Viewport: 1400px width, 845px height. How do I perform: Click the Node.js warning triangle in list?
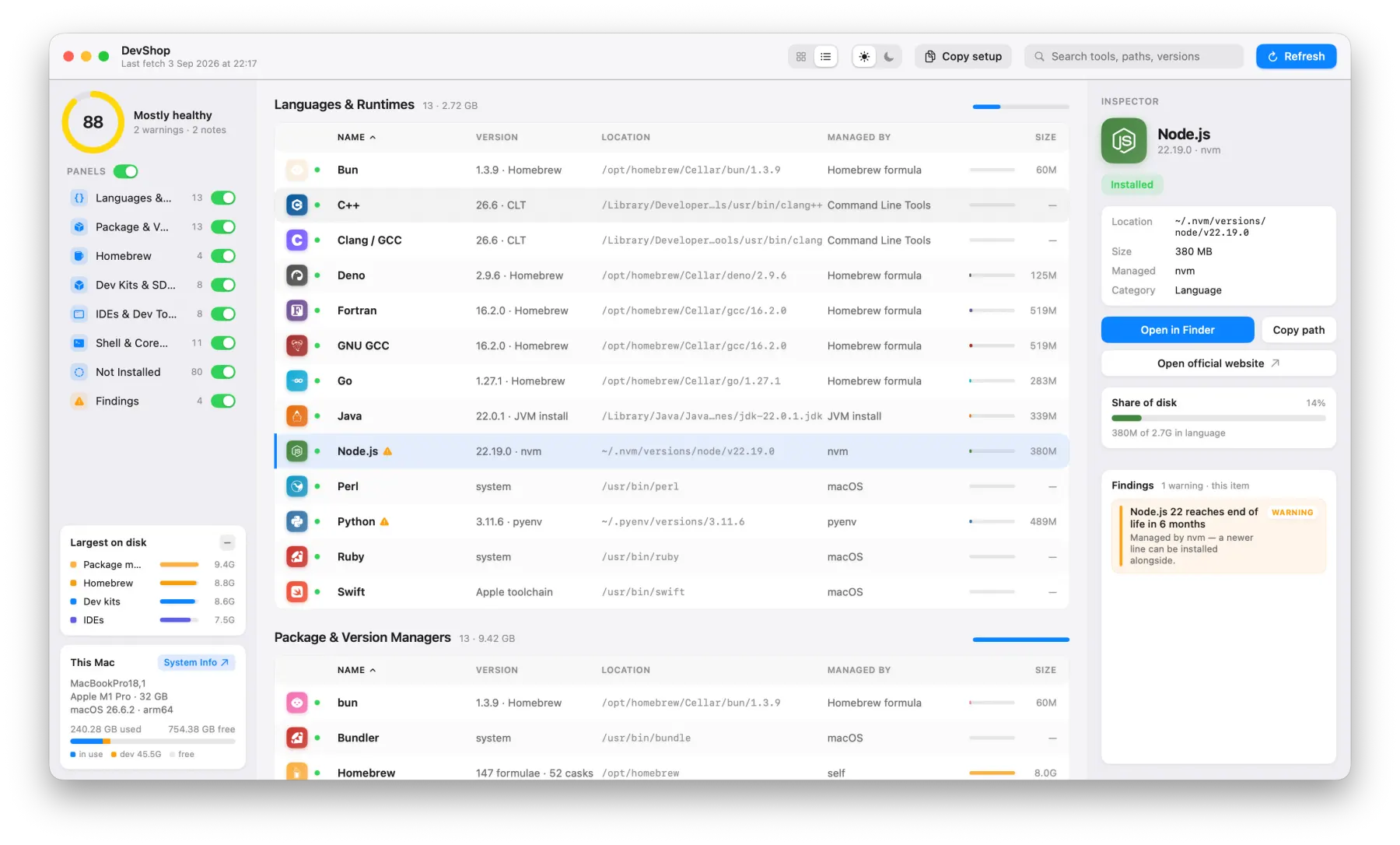pos(387,451)
